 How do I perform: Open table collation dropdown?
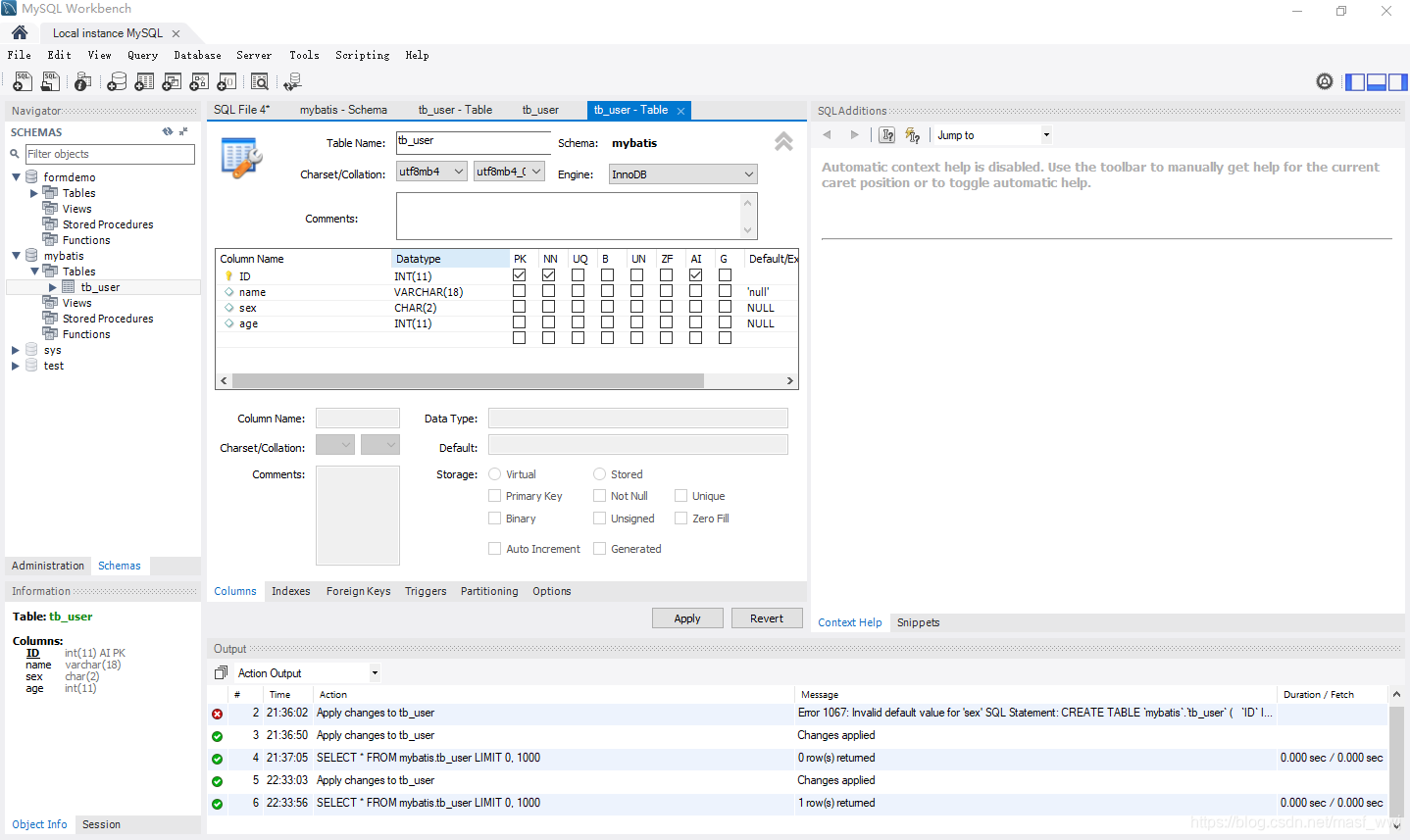(509, 172)
